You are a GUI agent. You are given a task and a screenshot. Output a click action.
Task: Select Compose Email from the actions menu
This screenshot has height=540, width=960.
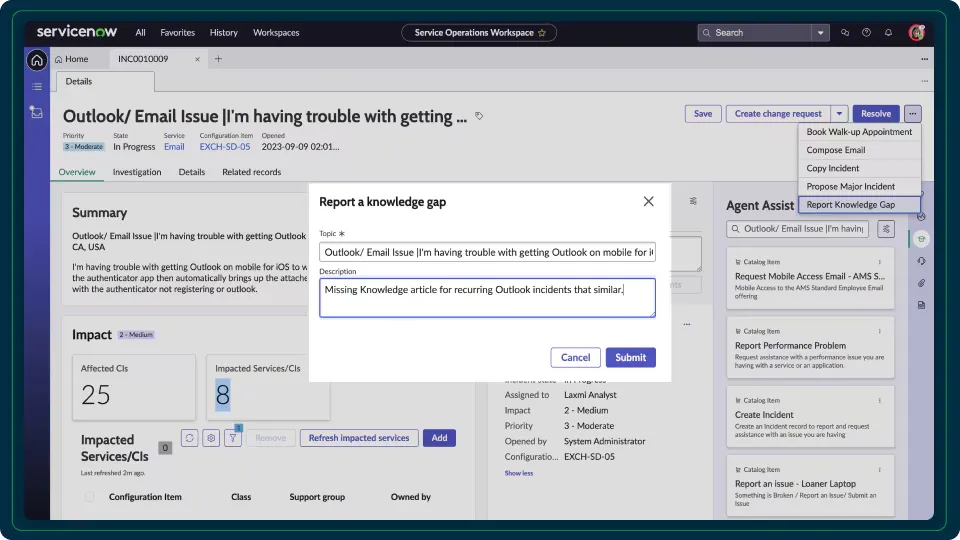(836, 150)
